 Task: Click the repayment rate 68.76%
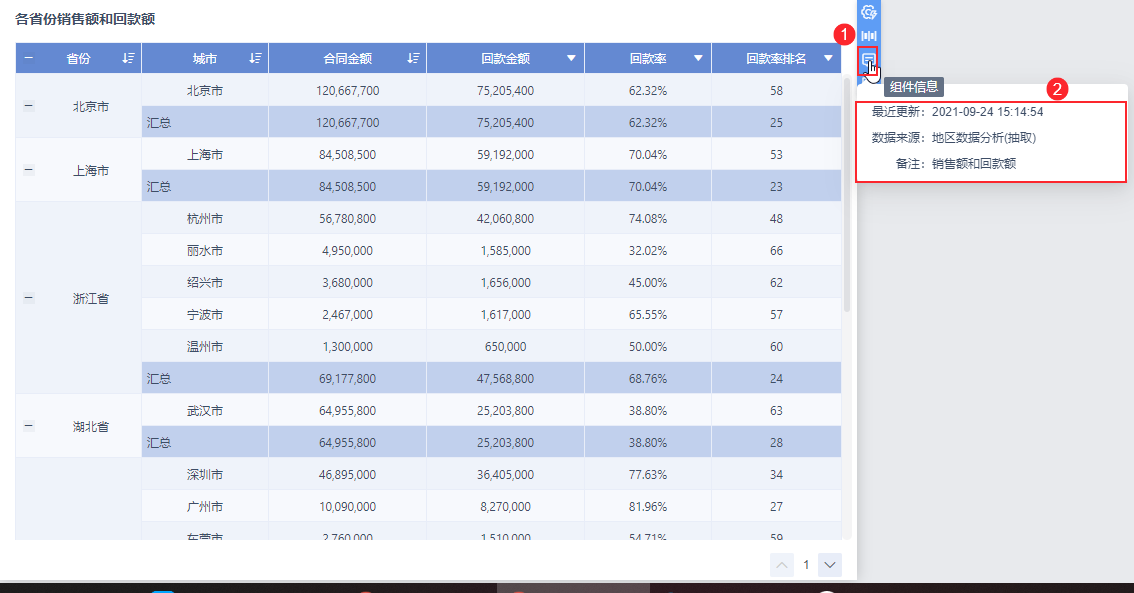click(648, 378)
